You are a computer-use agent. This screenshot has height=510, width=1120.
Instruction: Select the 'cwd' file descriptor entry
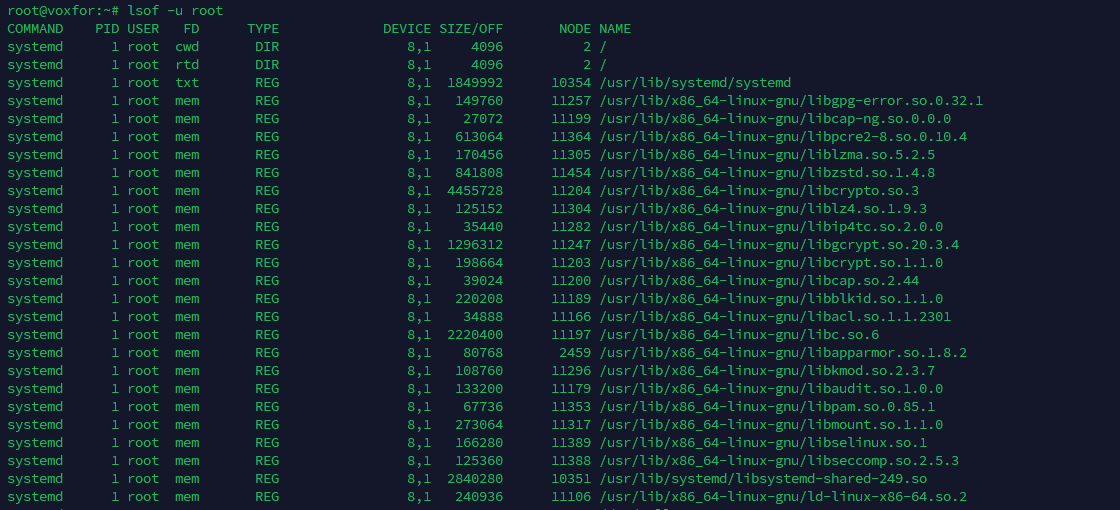(x=187, y=47)
